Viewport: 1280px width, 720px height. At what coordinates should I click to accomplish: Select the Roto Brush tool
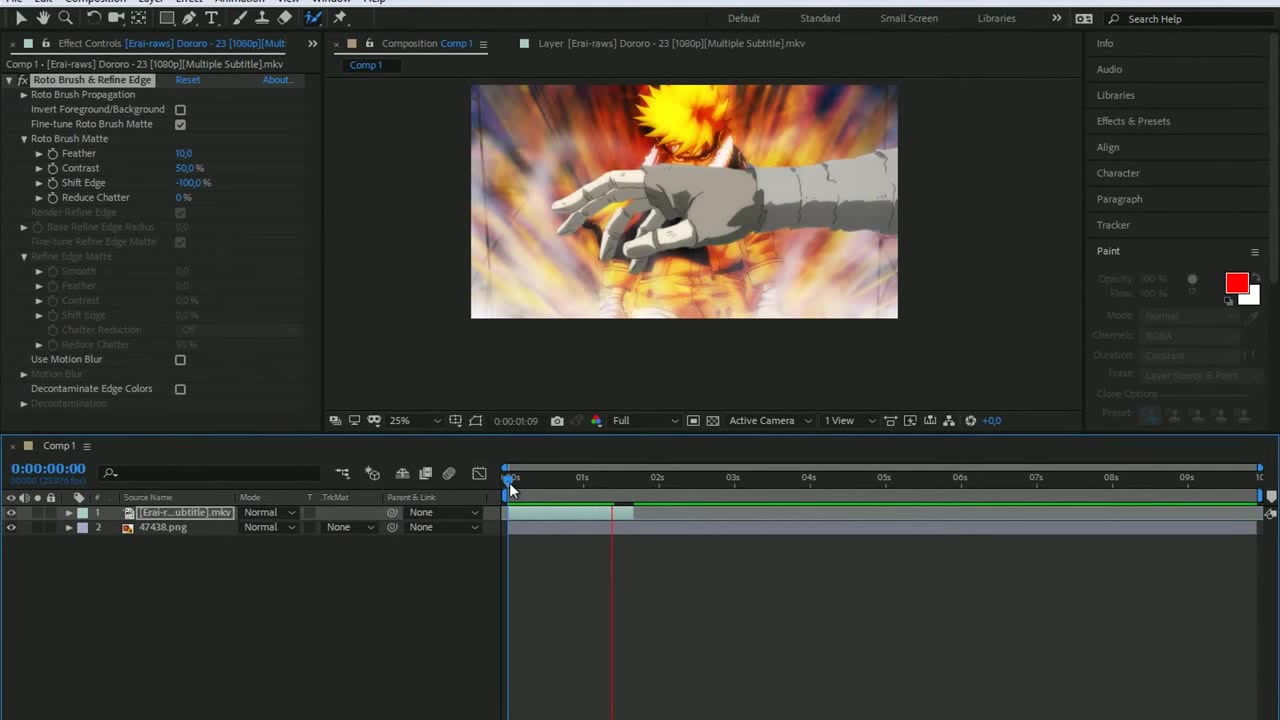313,18
